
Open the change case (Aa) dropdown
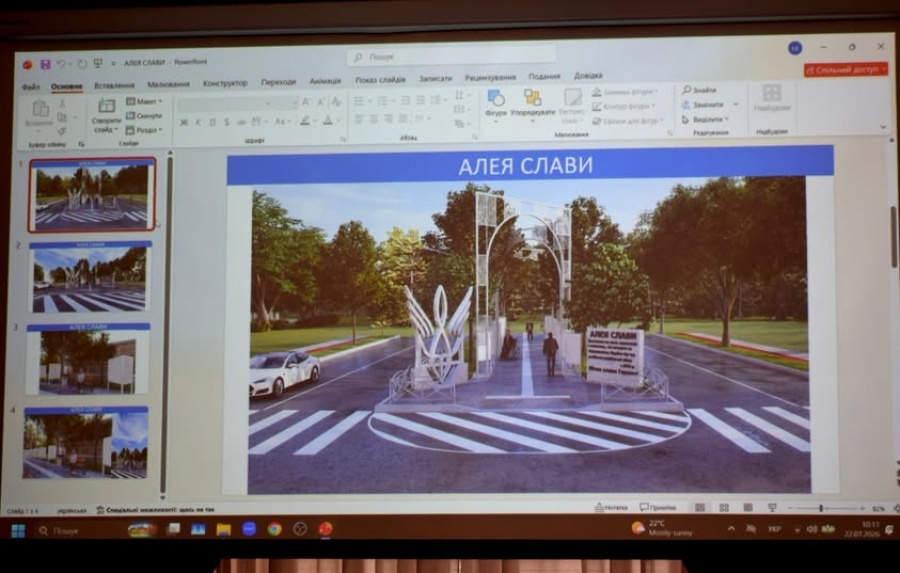click(281, 122)
